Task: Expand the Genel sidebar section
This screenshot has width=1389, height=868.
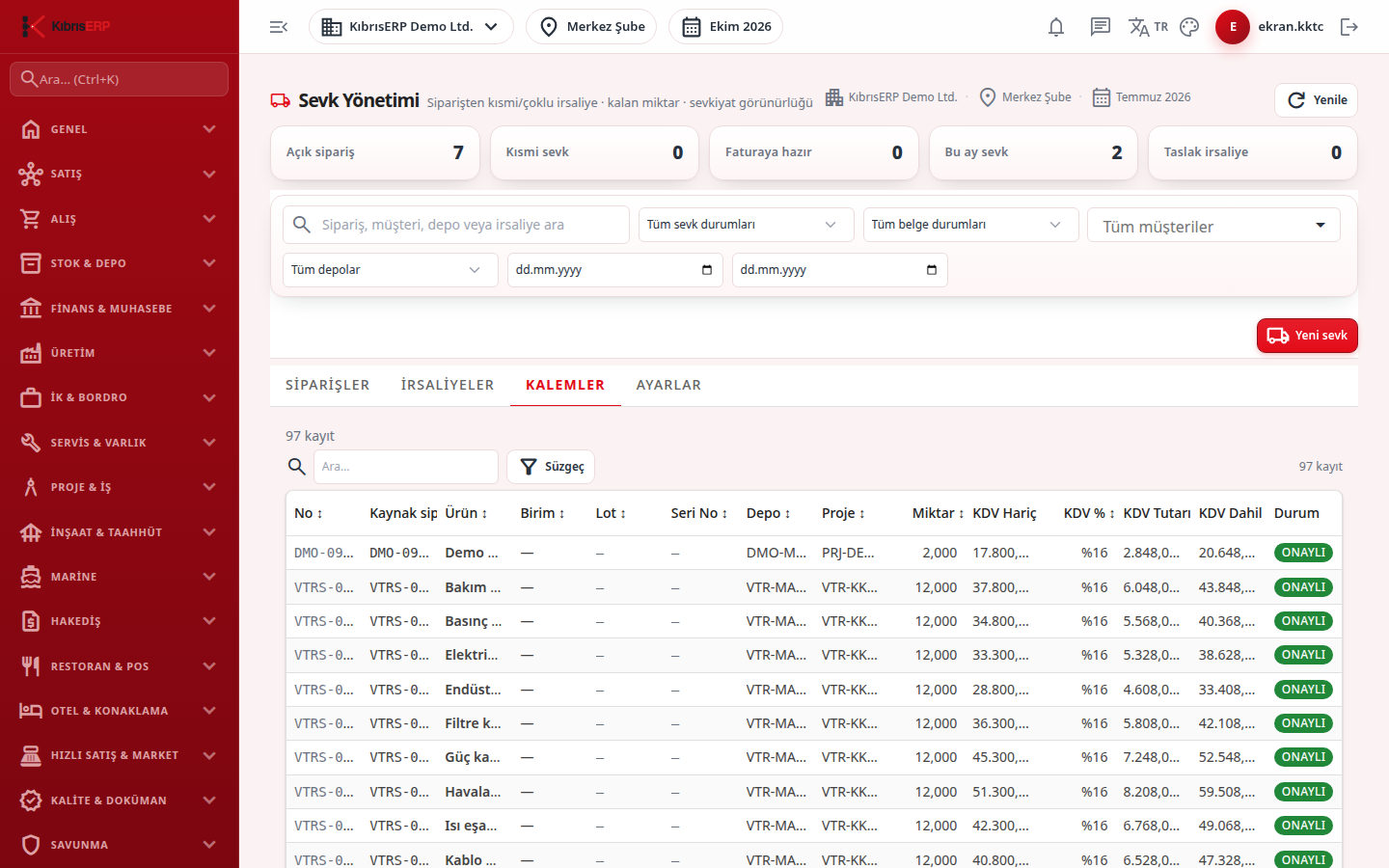Action: pyautogui.click(x=120, y=129)
